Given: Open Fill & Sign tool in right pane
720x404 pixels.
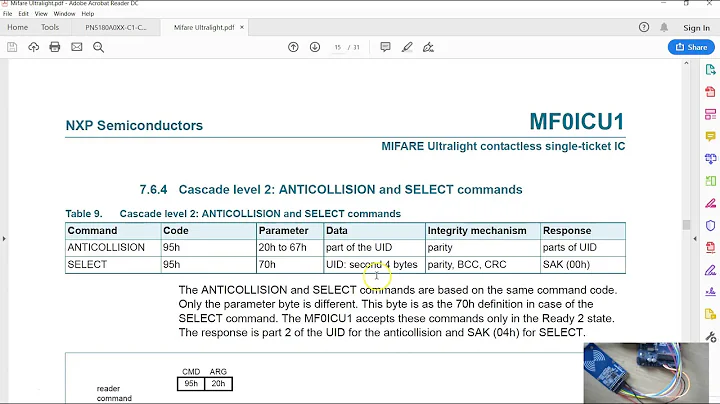Looking at the screenshot, I should (710, 270).
